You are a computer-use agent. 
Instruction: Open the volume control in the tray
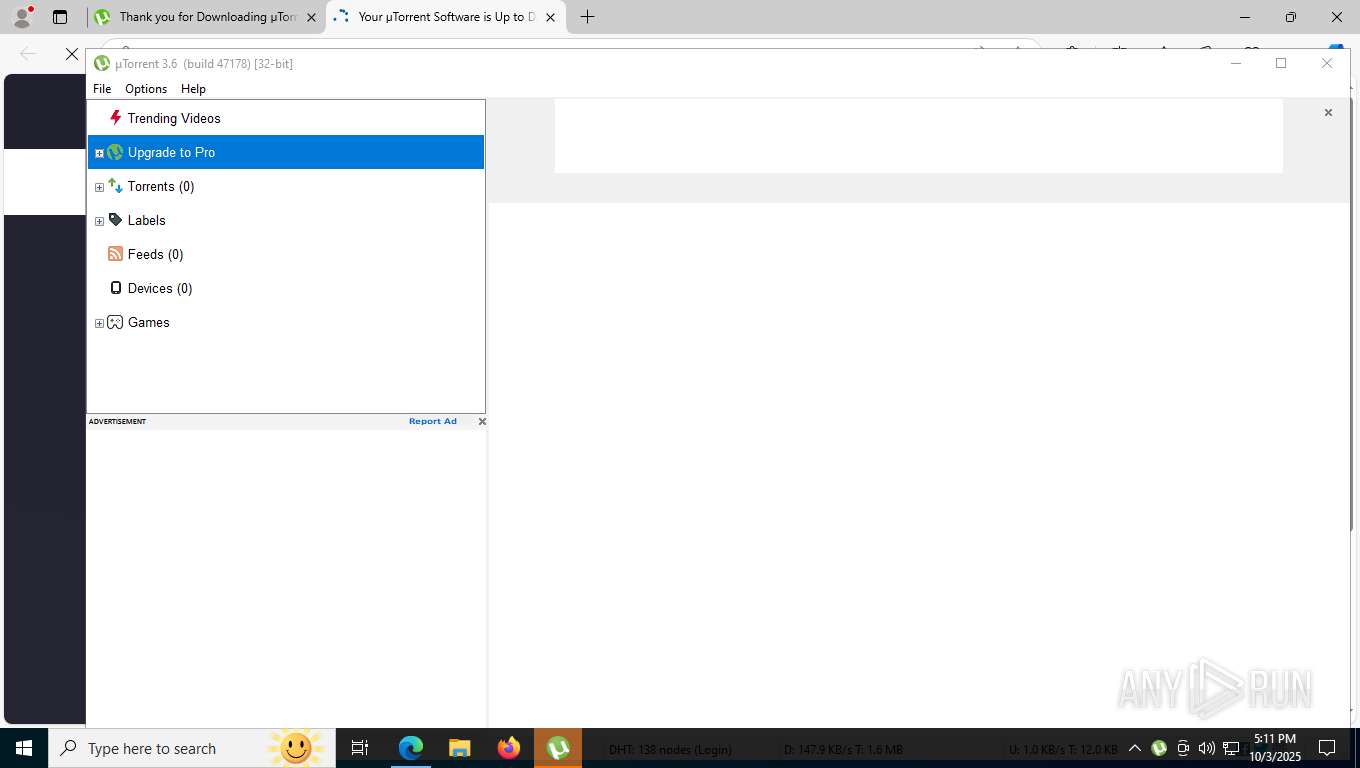[x=1207, y=748]
